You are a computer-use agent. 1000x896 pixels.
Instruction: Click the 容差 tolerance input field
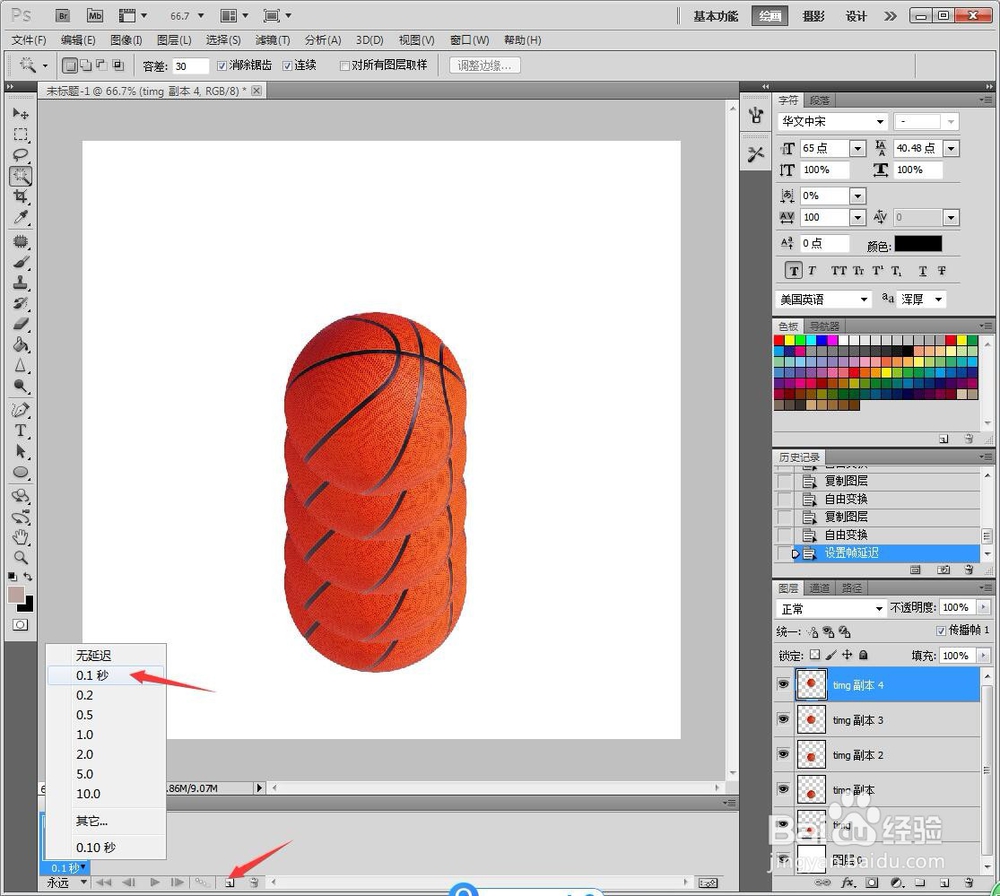(x=190, y=66)
